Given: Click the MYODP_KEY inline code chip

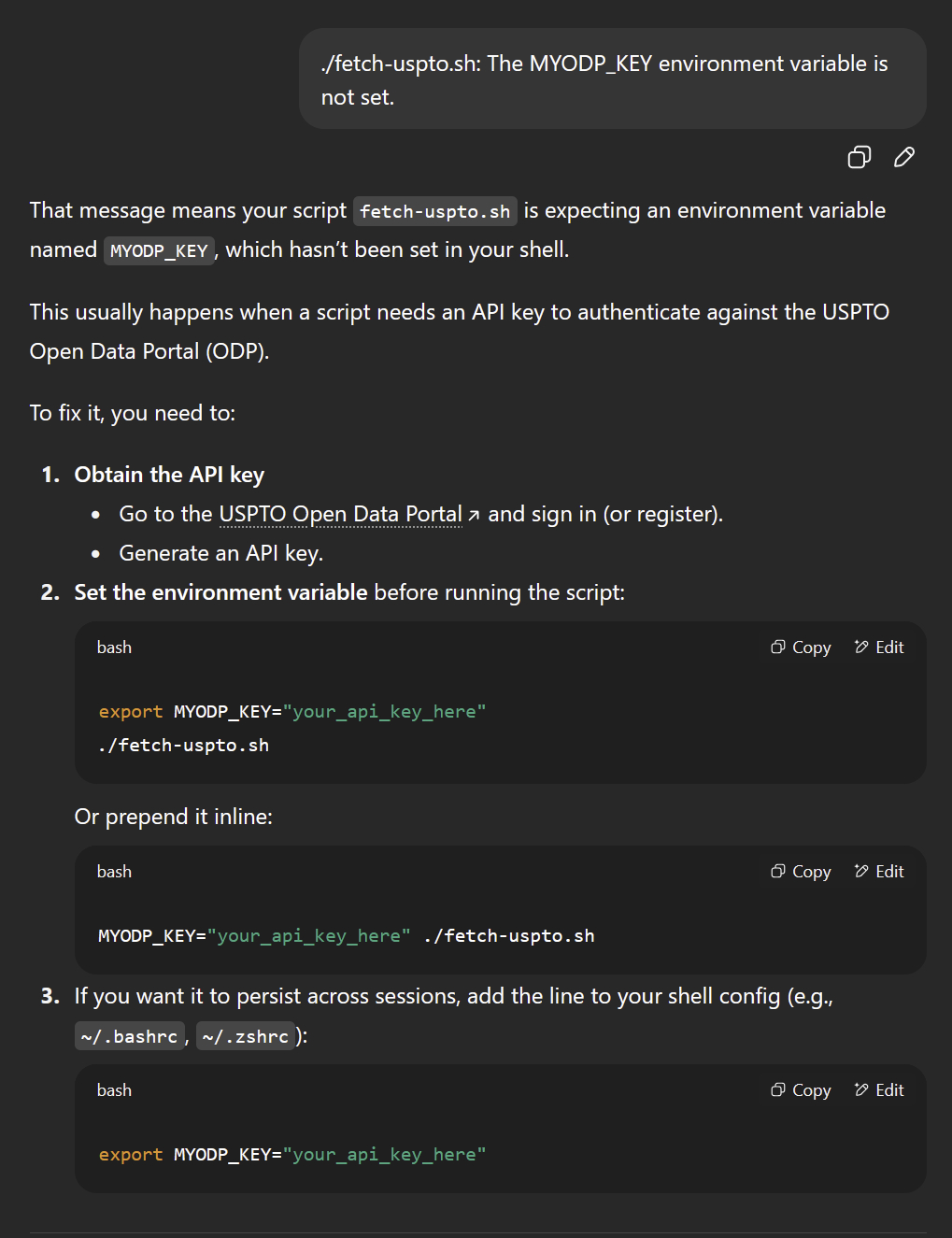Looking at the screenshot, I should click(159, 251).
